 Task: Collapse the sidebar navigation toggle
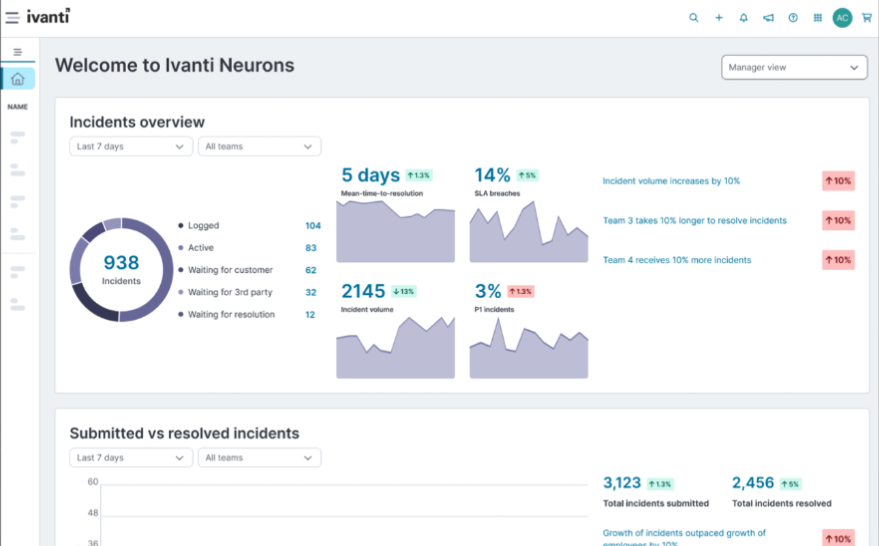point(18,52)
